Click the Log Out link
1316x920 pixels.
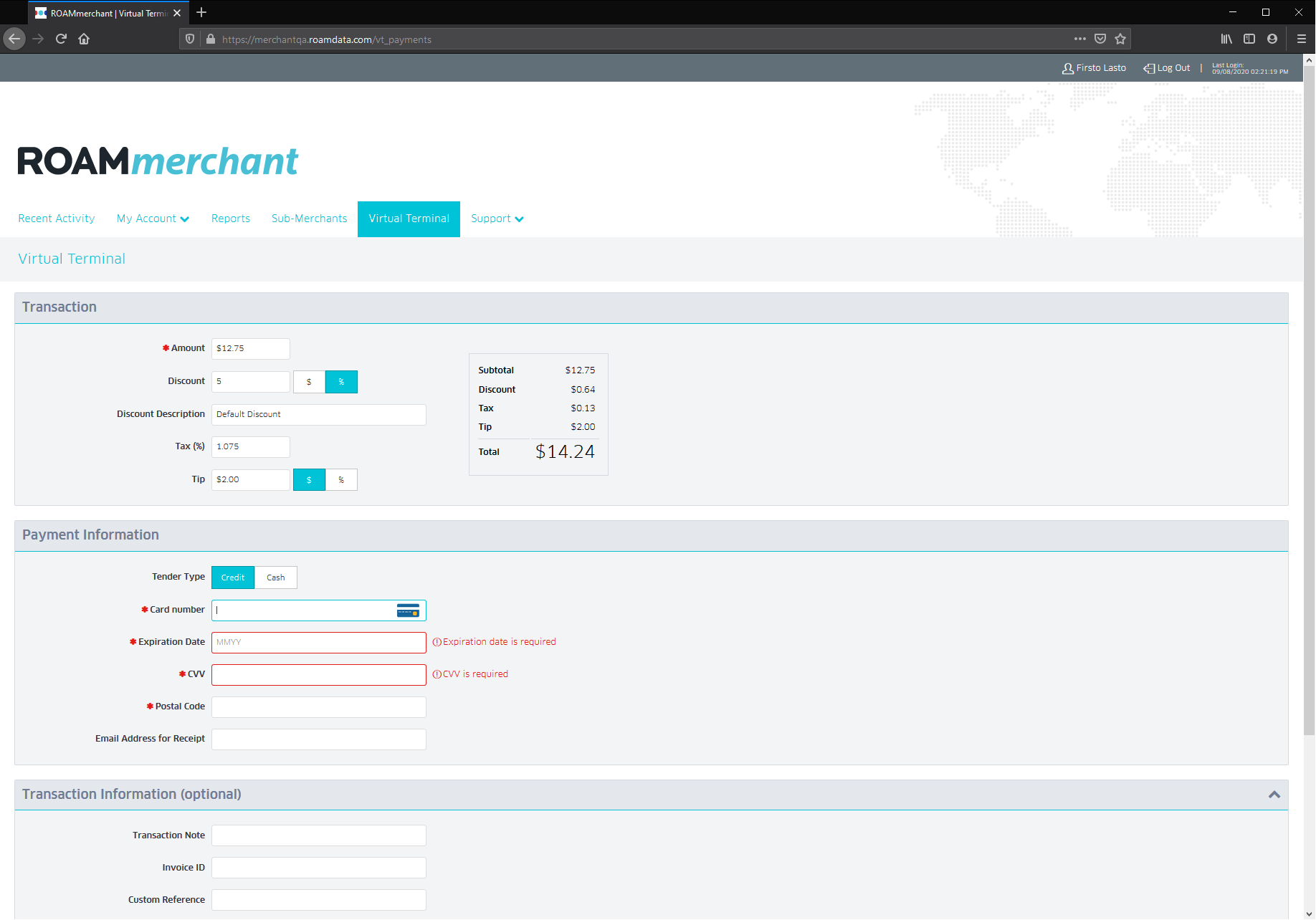tap(1166, 68)
